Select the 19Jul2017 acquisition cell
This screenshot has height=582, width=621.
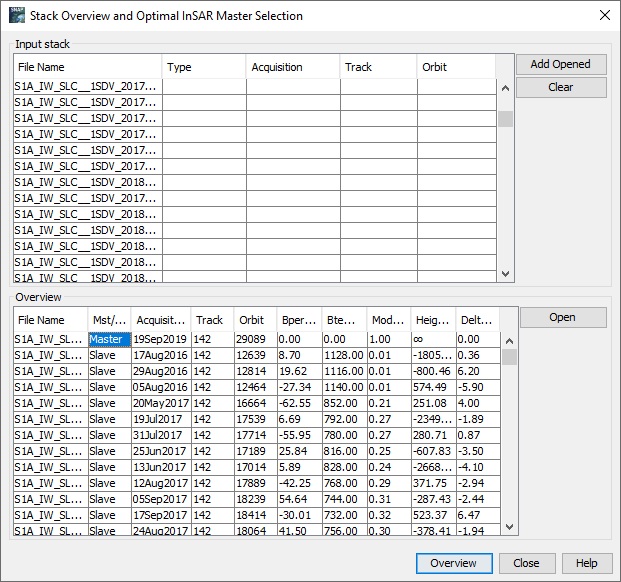tap(161, 419)
